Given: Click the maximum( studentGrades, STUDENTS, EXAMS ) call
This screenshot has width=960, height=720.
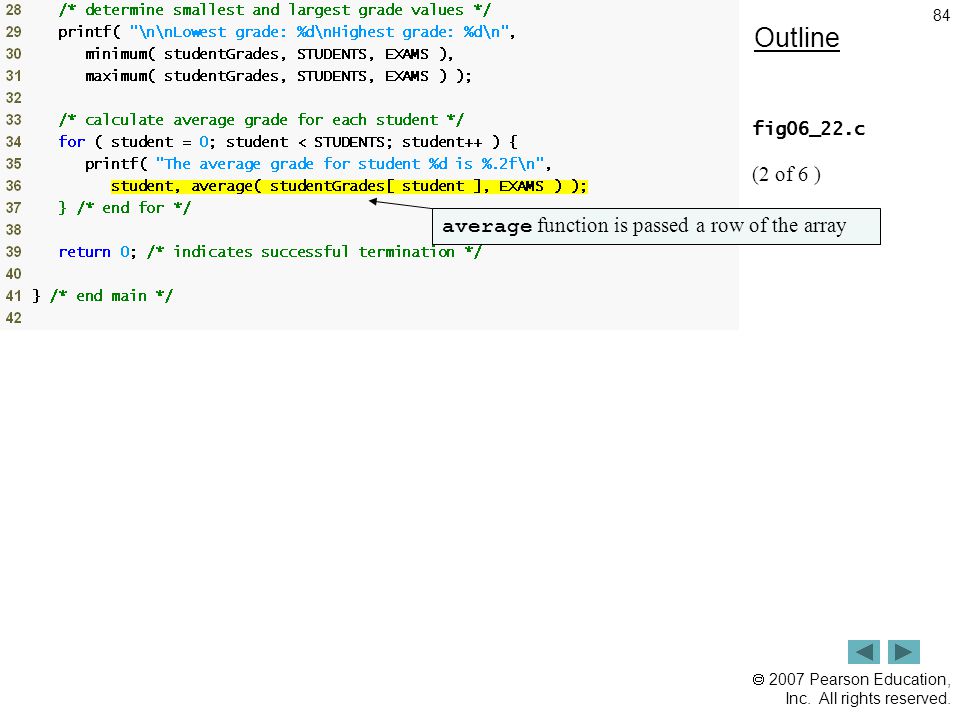Looking at the screenshot, I should pyautogui.click(x=278, y=76).
